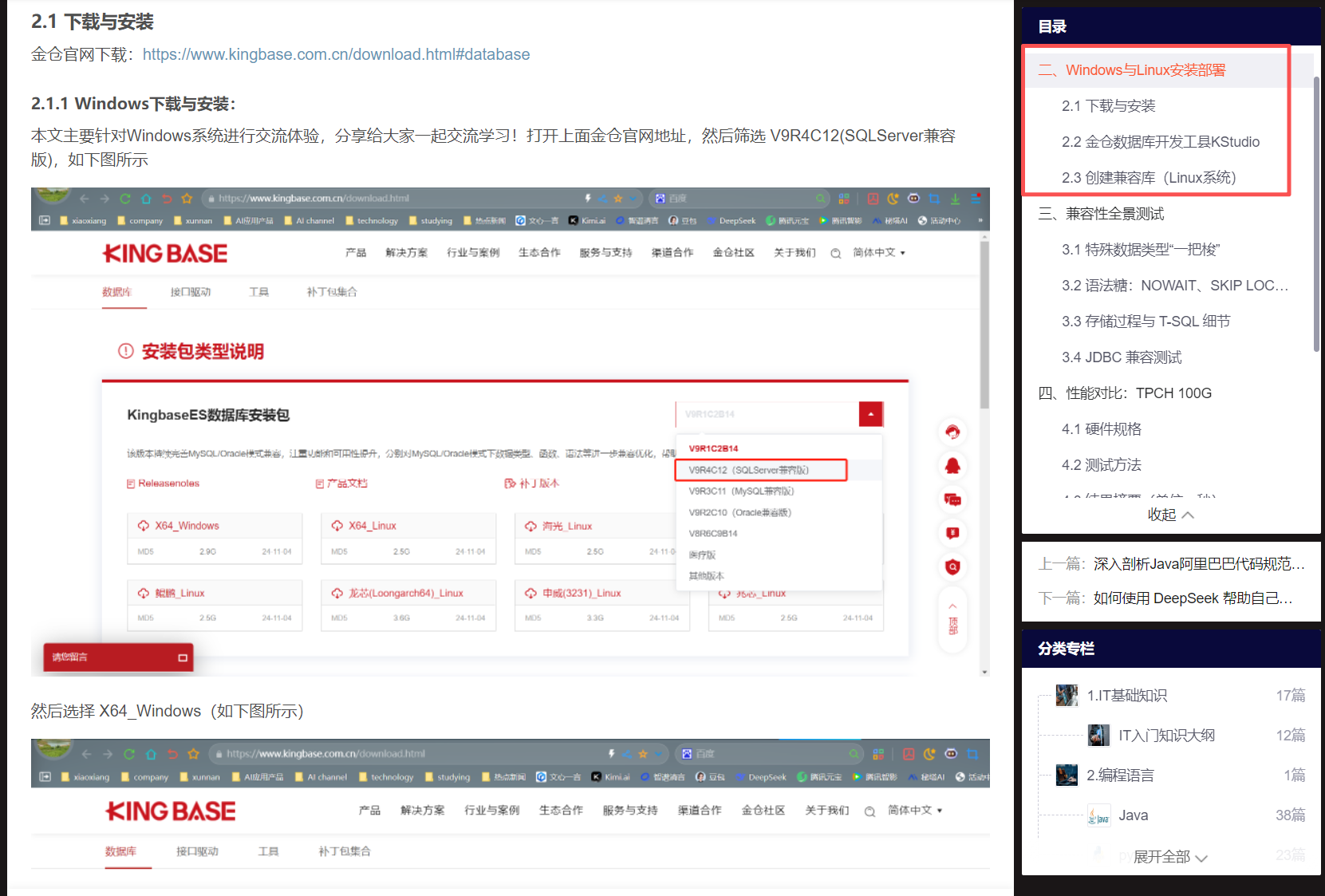Click the 2.编程语言 category icon
1325x896 pixels.
[1067, 776]
